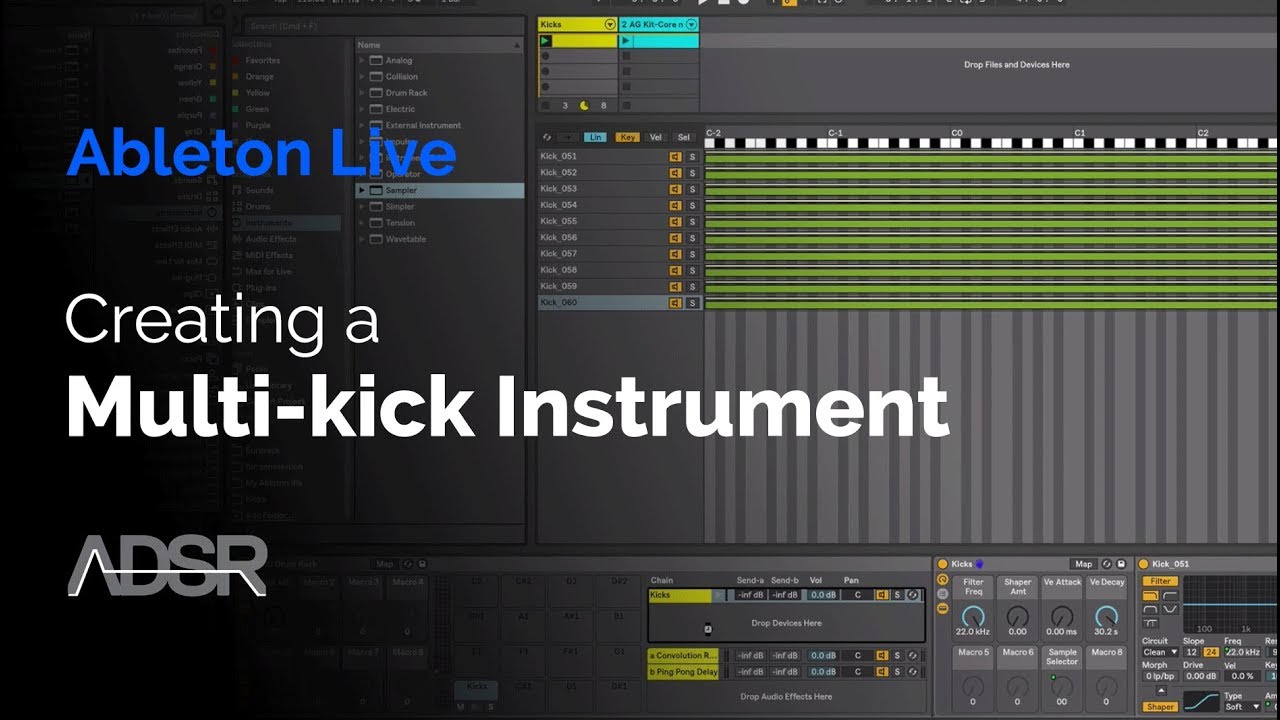Set filter slope to 24
Image resolution: width=1280 pixels, height=720 pixels.
(x=1211, y=652)
